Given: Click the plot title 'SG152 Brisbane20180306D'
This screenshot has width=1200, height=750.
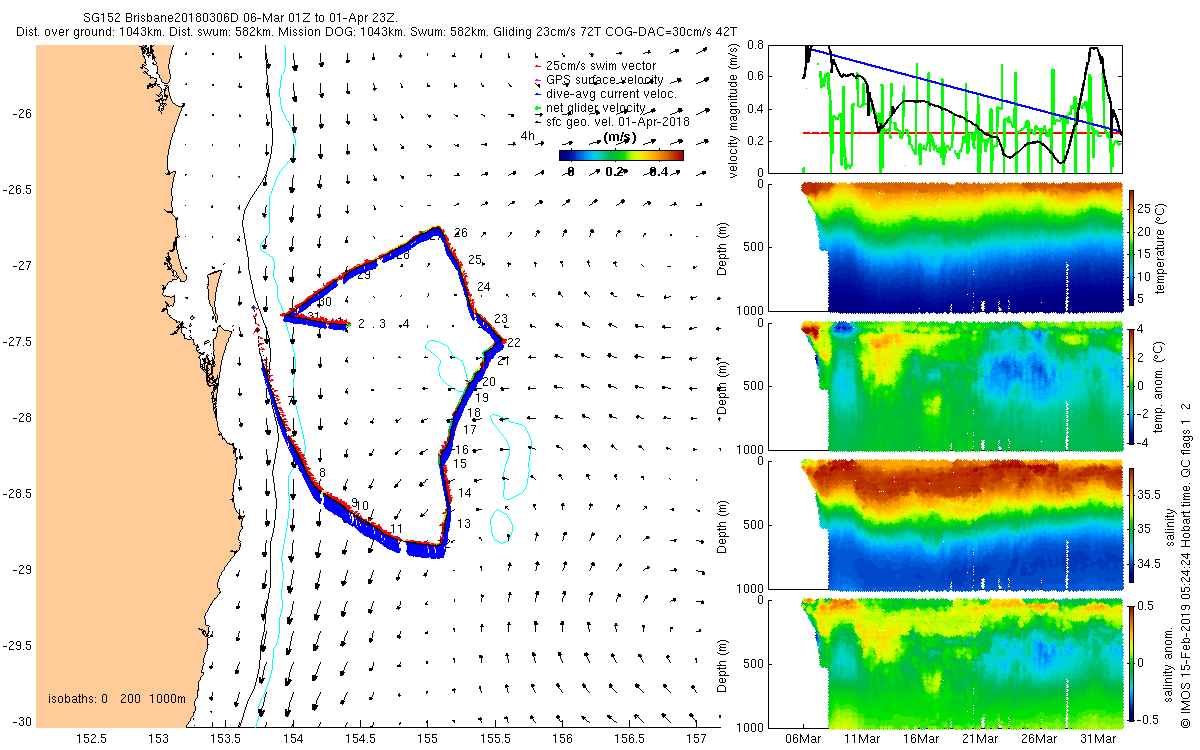Looking at the screenshot, I should (160, 18).
